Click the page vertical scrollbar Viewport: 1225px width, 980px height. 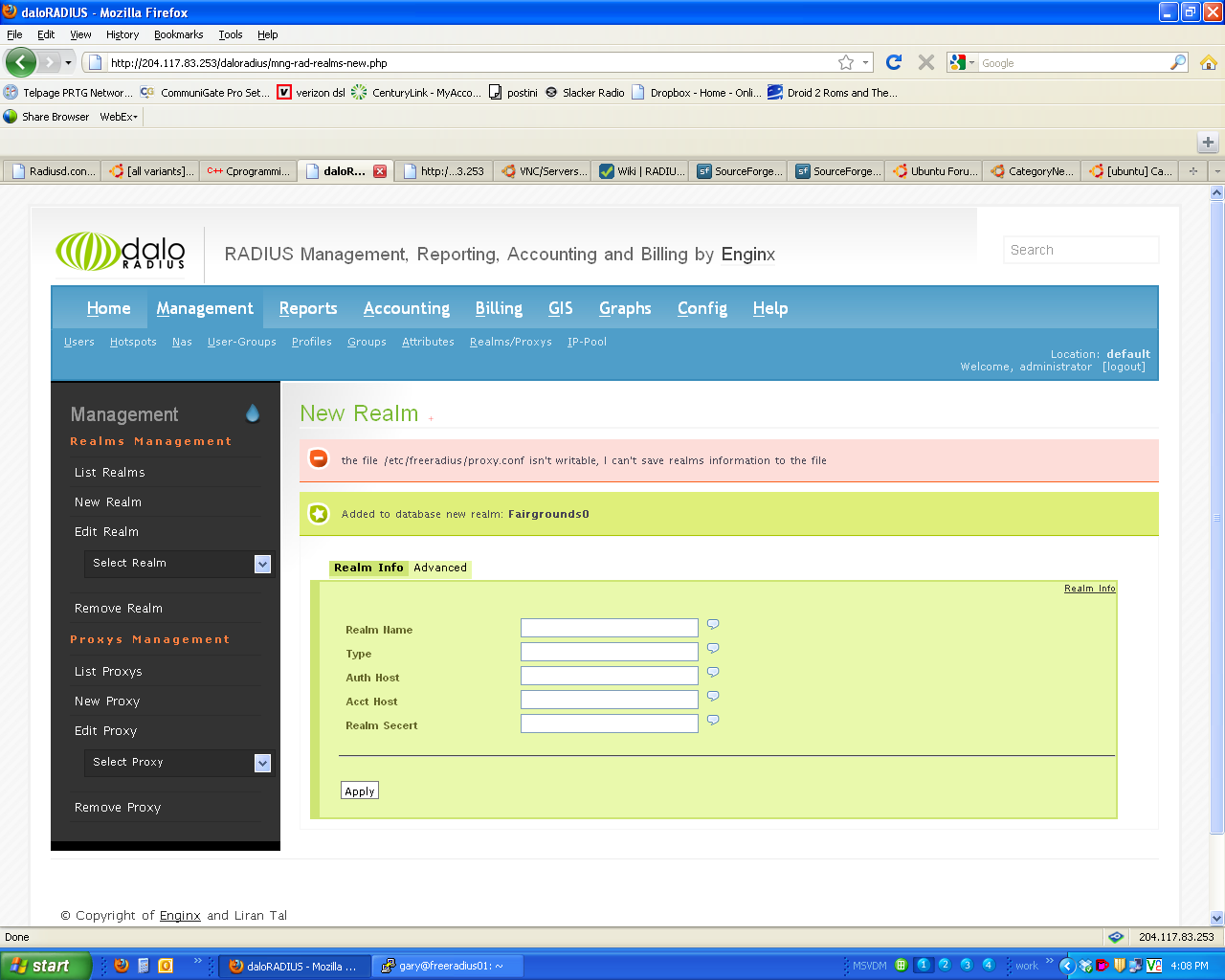[x=1217, y=517]
